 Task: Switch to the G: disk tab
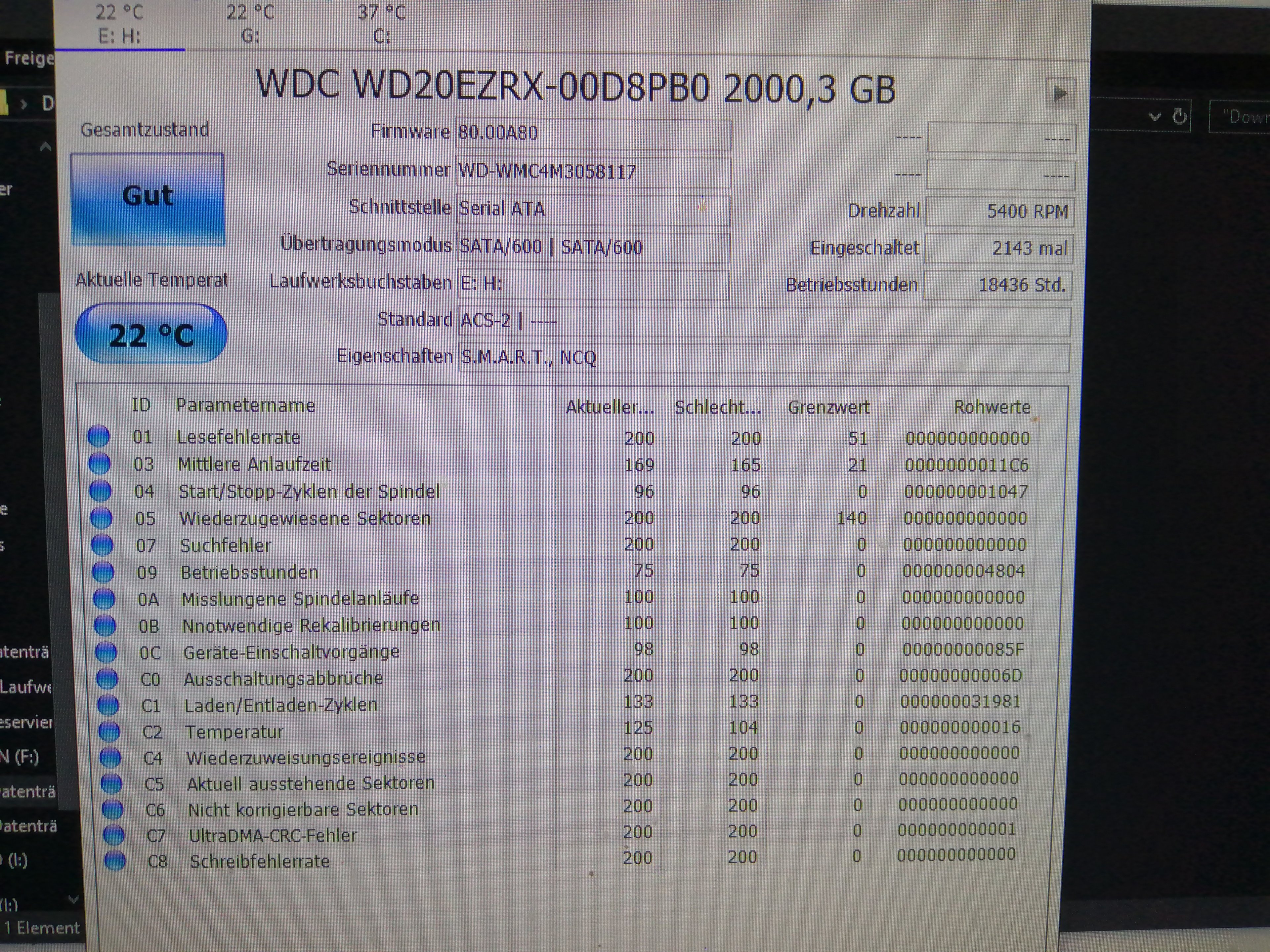pos(250,24)
